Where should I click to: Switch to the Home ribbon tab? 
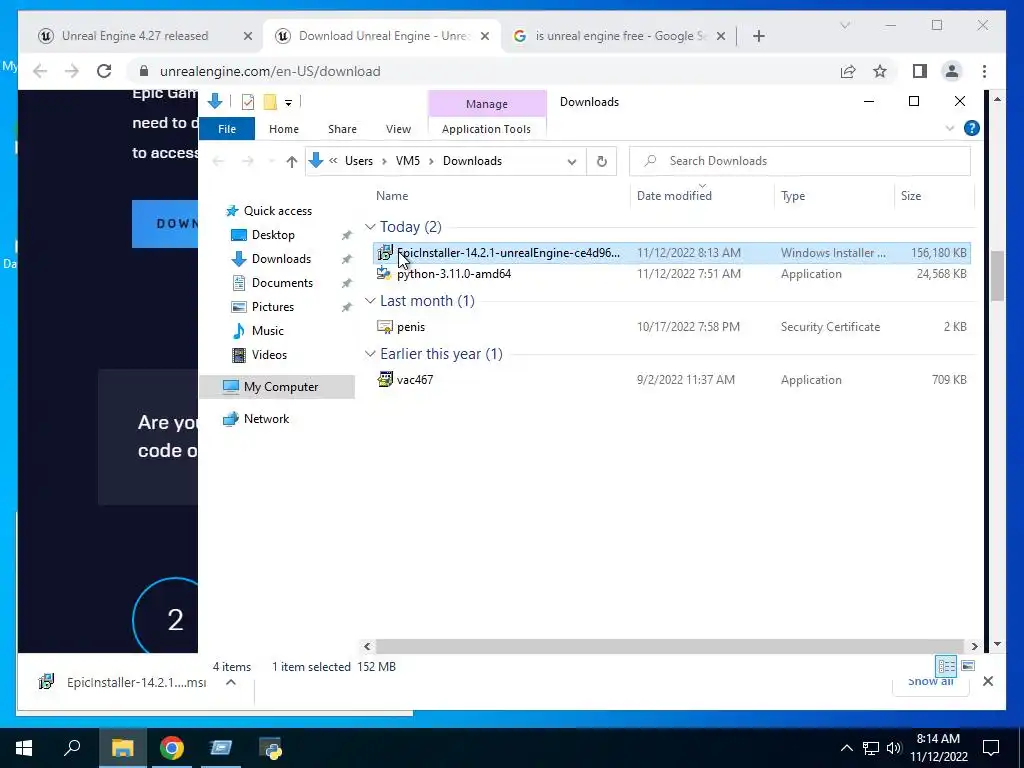[283, 129]
